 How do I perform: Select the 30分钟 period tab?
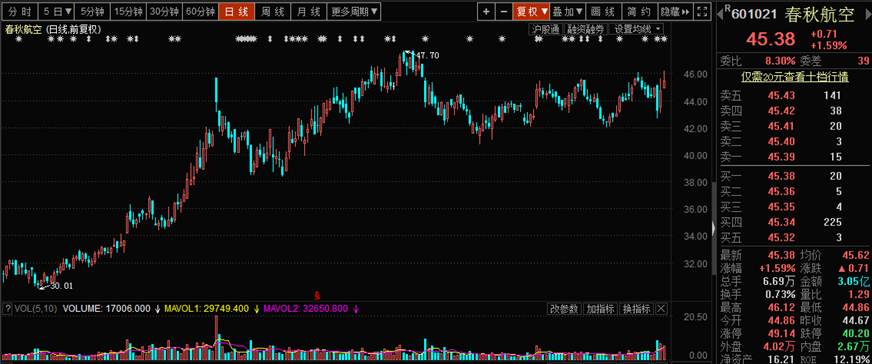click(165, 11)
